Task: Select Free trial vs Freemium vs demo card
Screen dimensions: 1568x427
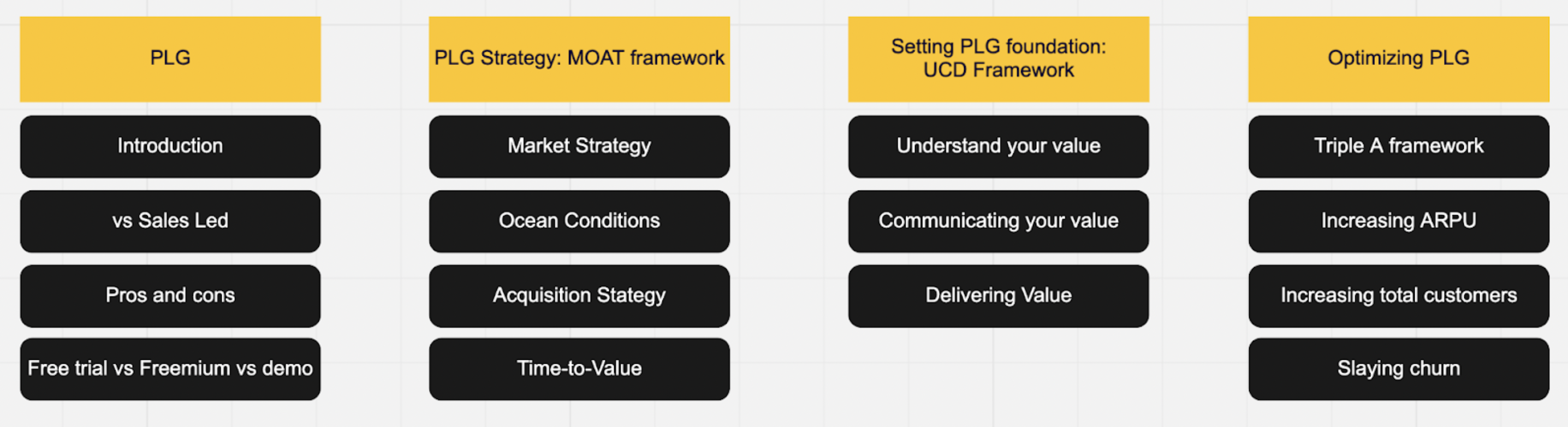Action: pos(170,369)
